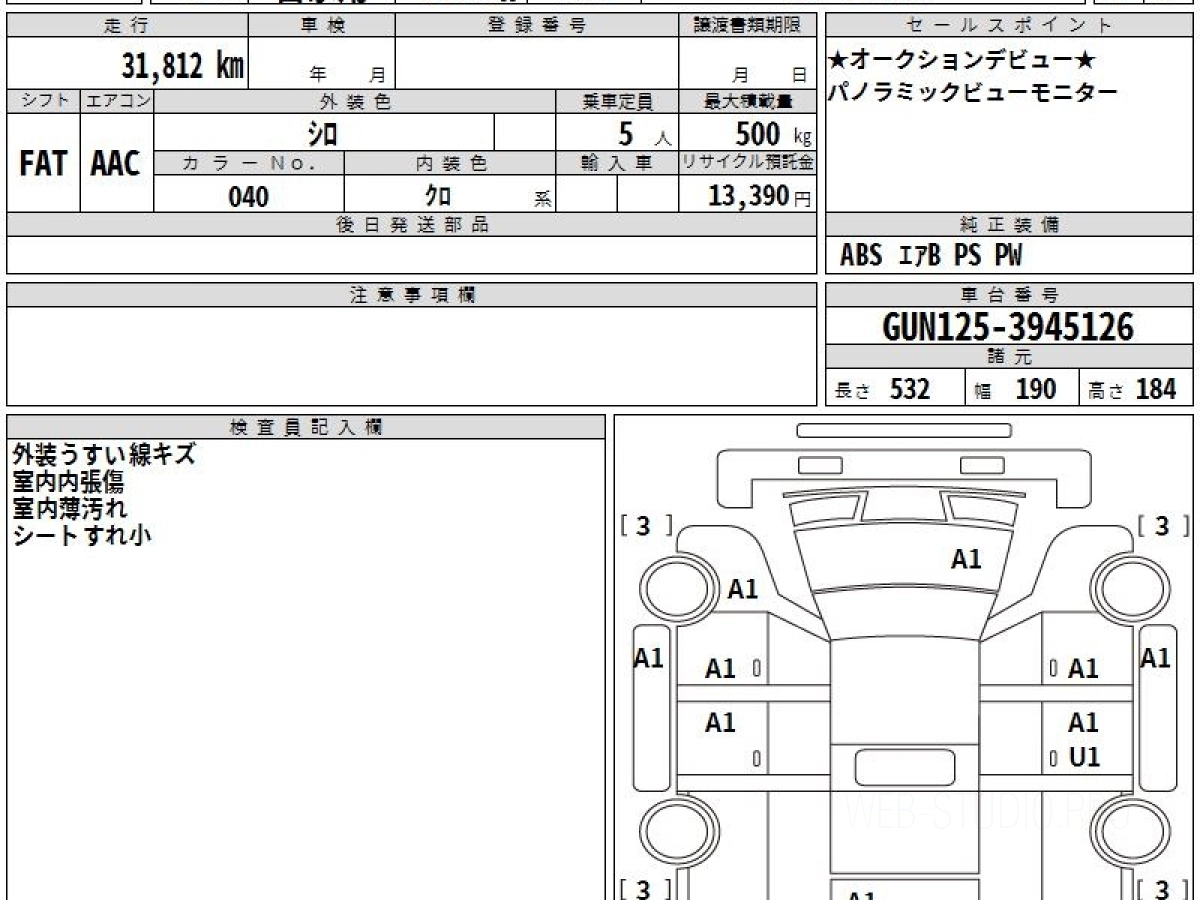
Task: Select the 注意事項欄 header bar
Action: (412, 295)
